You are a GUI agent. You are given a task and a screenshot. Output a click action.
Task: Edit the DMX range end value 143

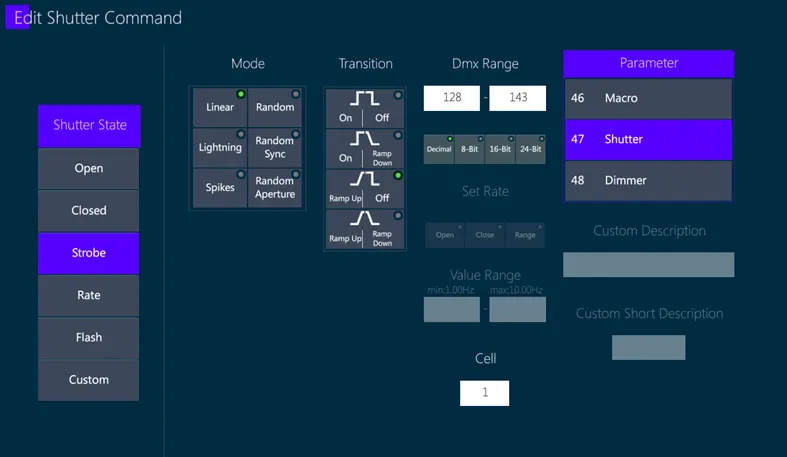[x=517, y=98]
